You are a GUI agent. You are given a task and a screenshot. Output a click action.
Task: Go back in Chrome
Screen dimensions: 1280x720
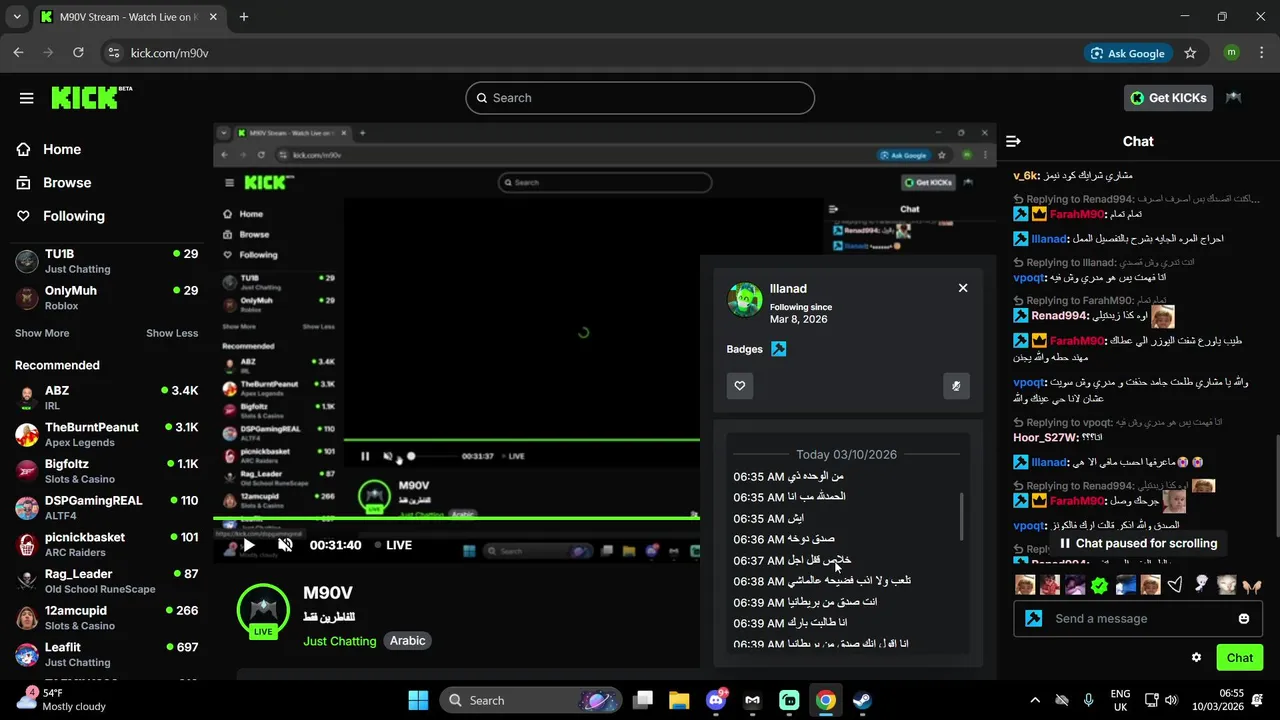18,53
